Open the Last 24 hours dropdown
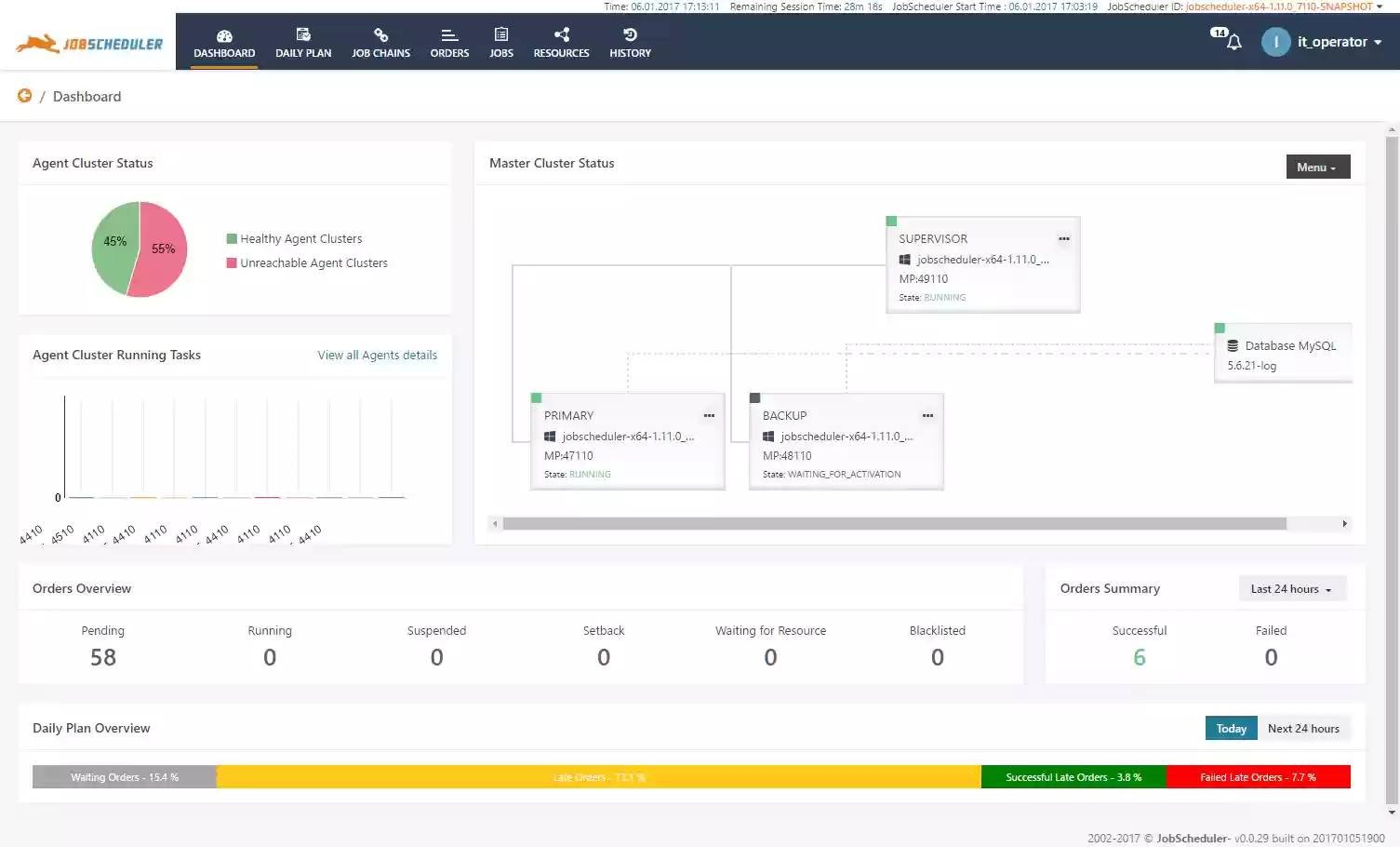This screenshot has width=1400, height=847. pyautogui.click(x=1291, y=588)
